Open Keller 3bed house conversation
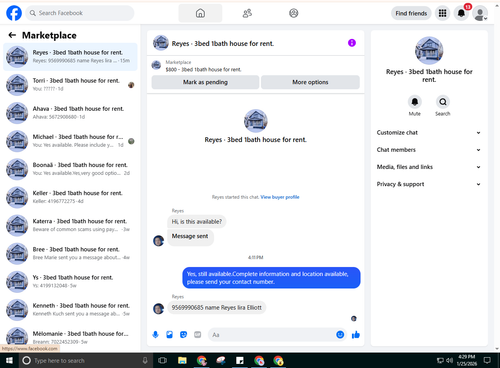Viewport: 500px width, 368px height. (70, 197)
